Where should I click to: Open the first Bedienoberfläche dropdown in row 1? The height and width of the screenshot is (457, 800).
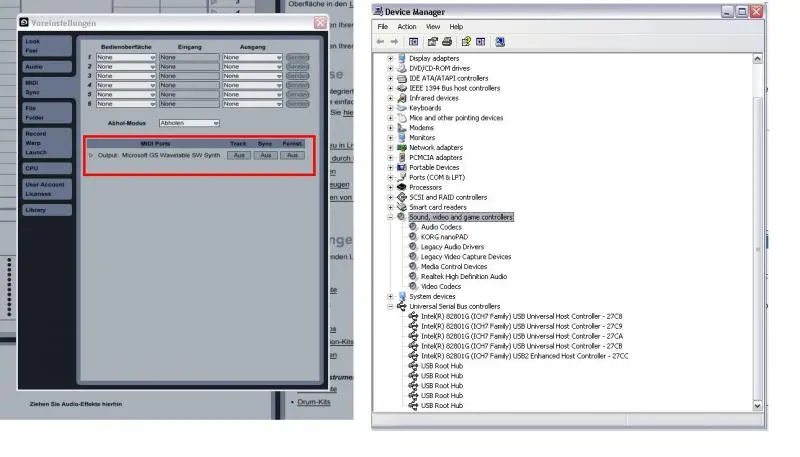coord(126,58)
